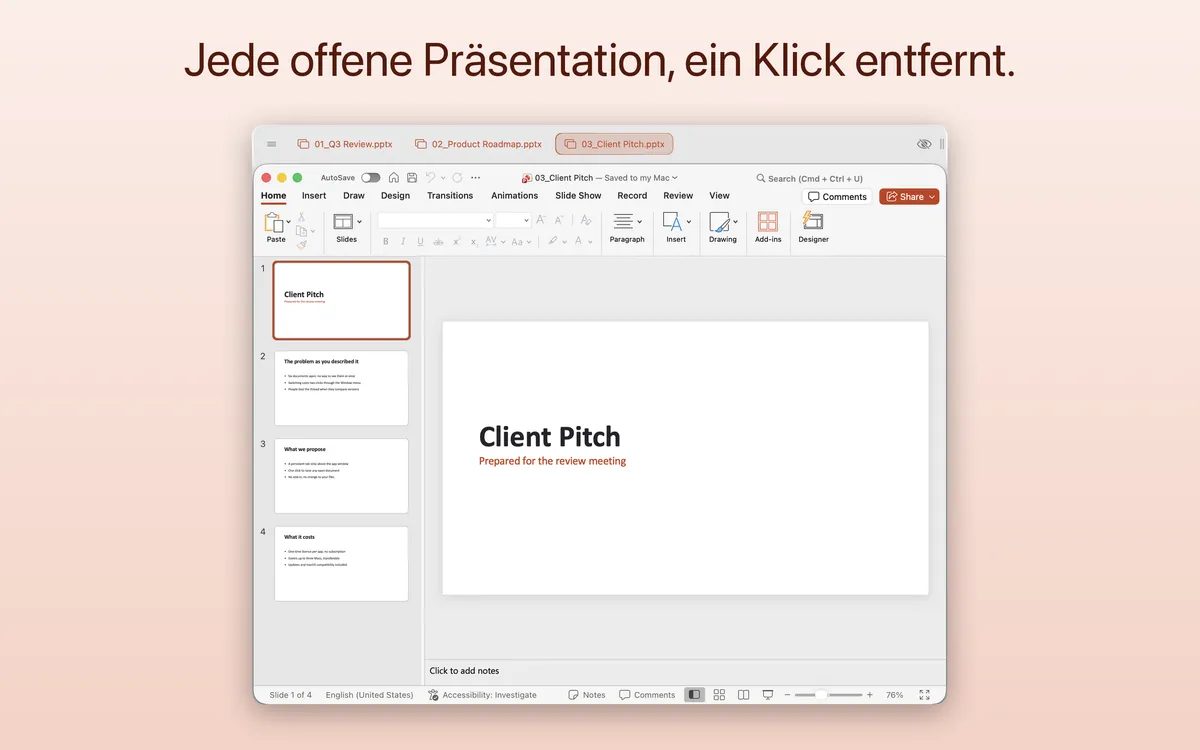Click the zoom out minus button

tap(787, 695)
